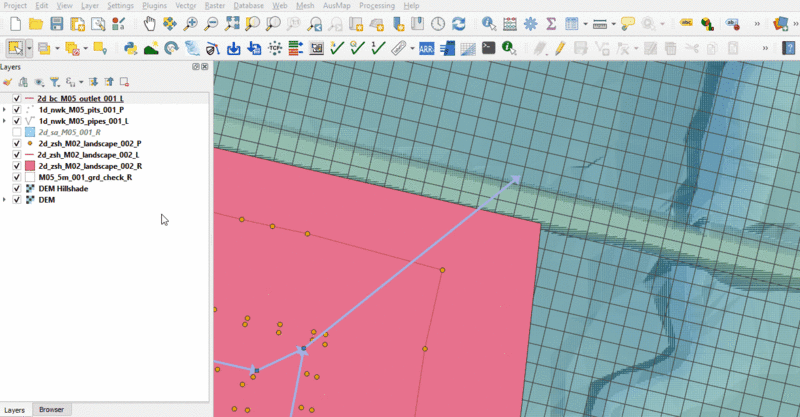Viewport: 800px width, 417px height.
Task: Expand the DEM layer tree item
Action: pyautogui.click(x=5, y=200)
